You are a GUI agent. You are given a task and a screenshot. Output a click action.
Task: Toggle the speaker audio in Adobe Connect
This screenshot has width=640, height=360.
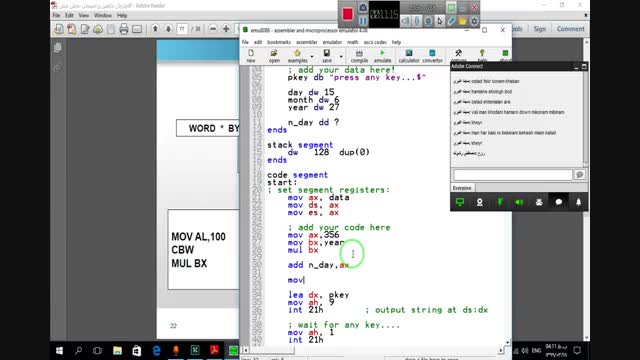click(519, 202)
